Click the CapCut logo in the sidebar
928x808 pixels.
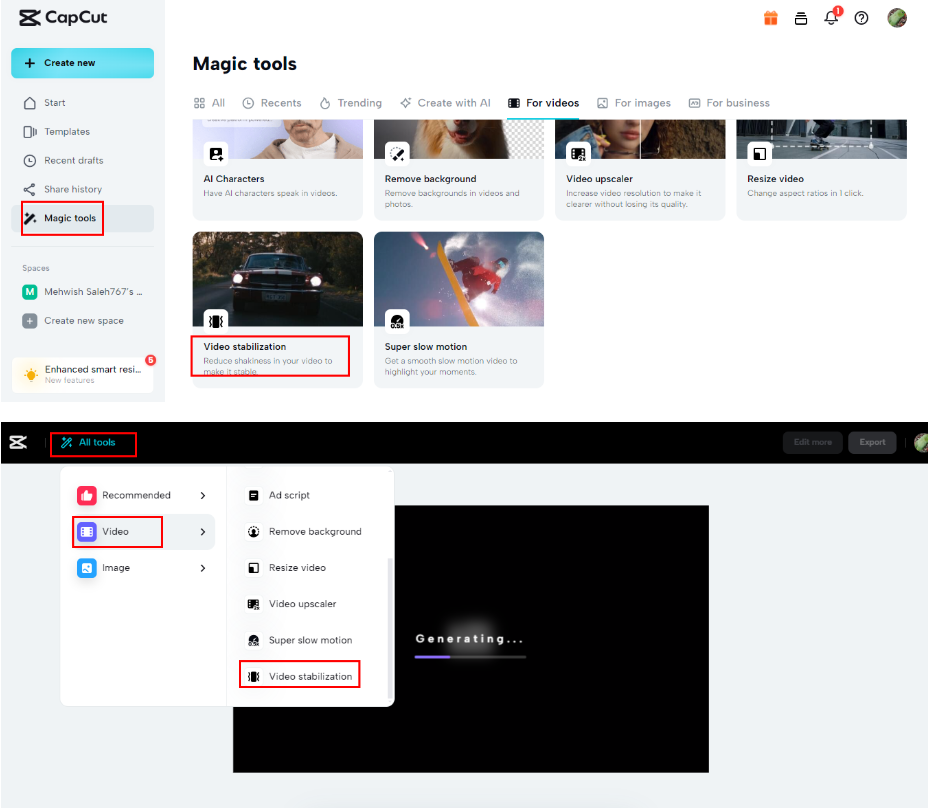[x=63, y=18]
